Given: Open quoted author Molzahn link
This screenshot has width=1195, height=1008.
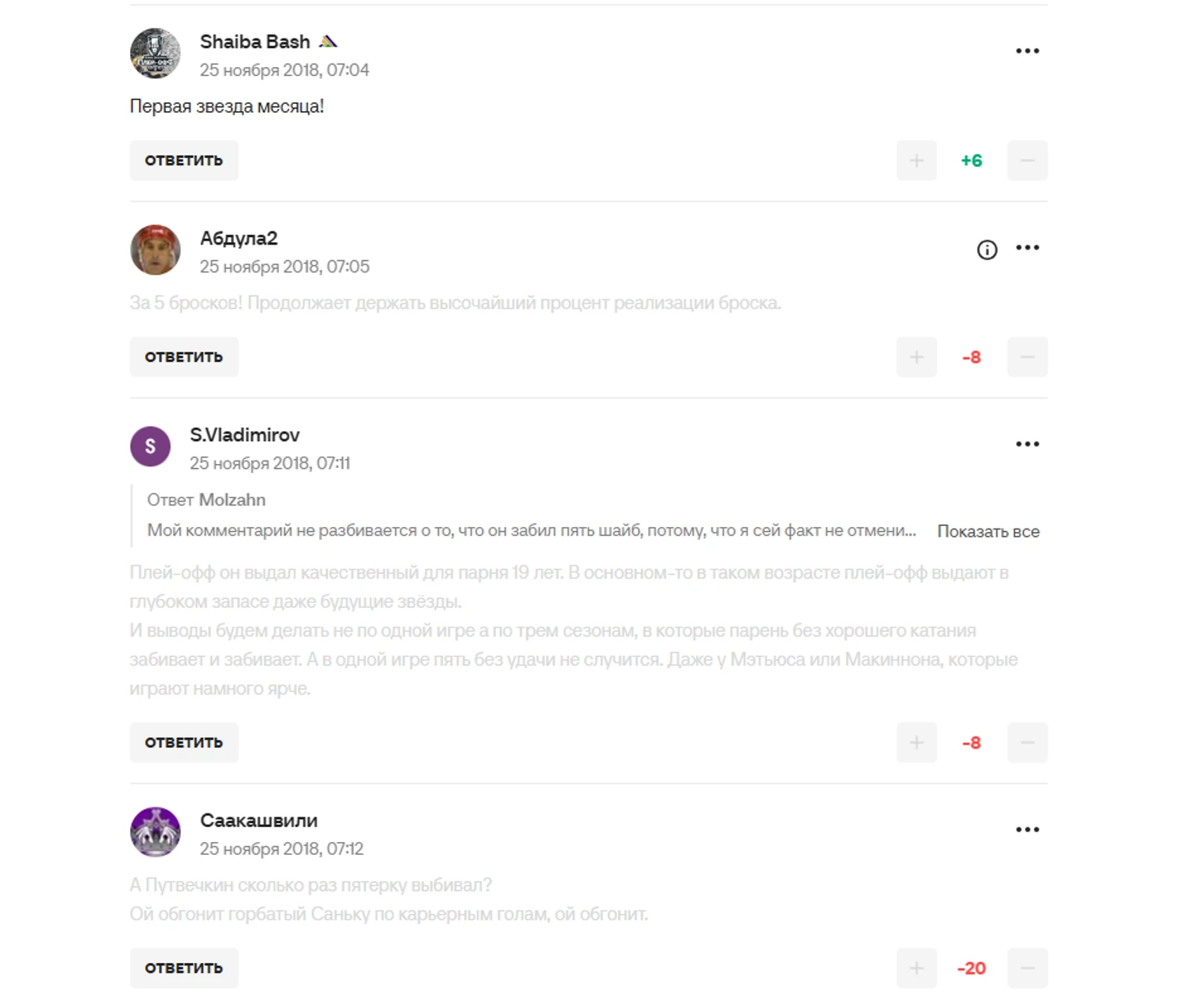Looking at the screenshot, I should (232, 500).
